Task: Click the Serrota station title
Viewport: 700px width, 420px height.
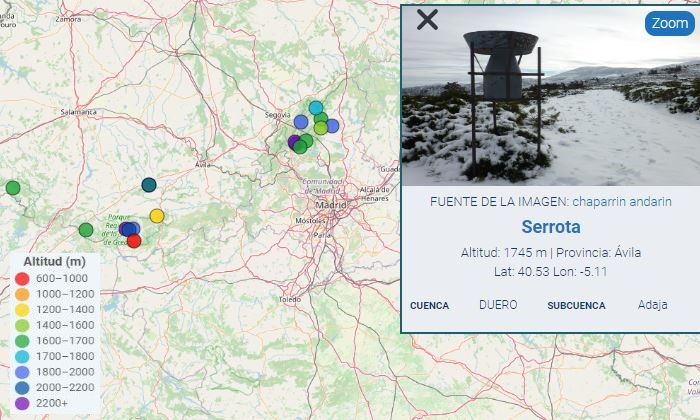Action: point(551,227)
